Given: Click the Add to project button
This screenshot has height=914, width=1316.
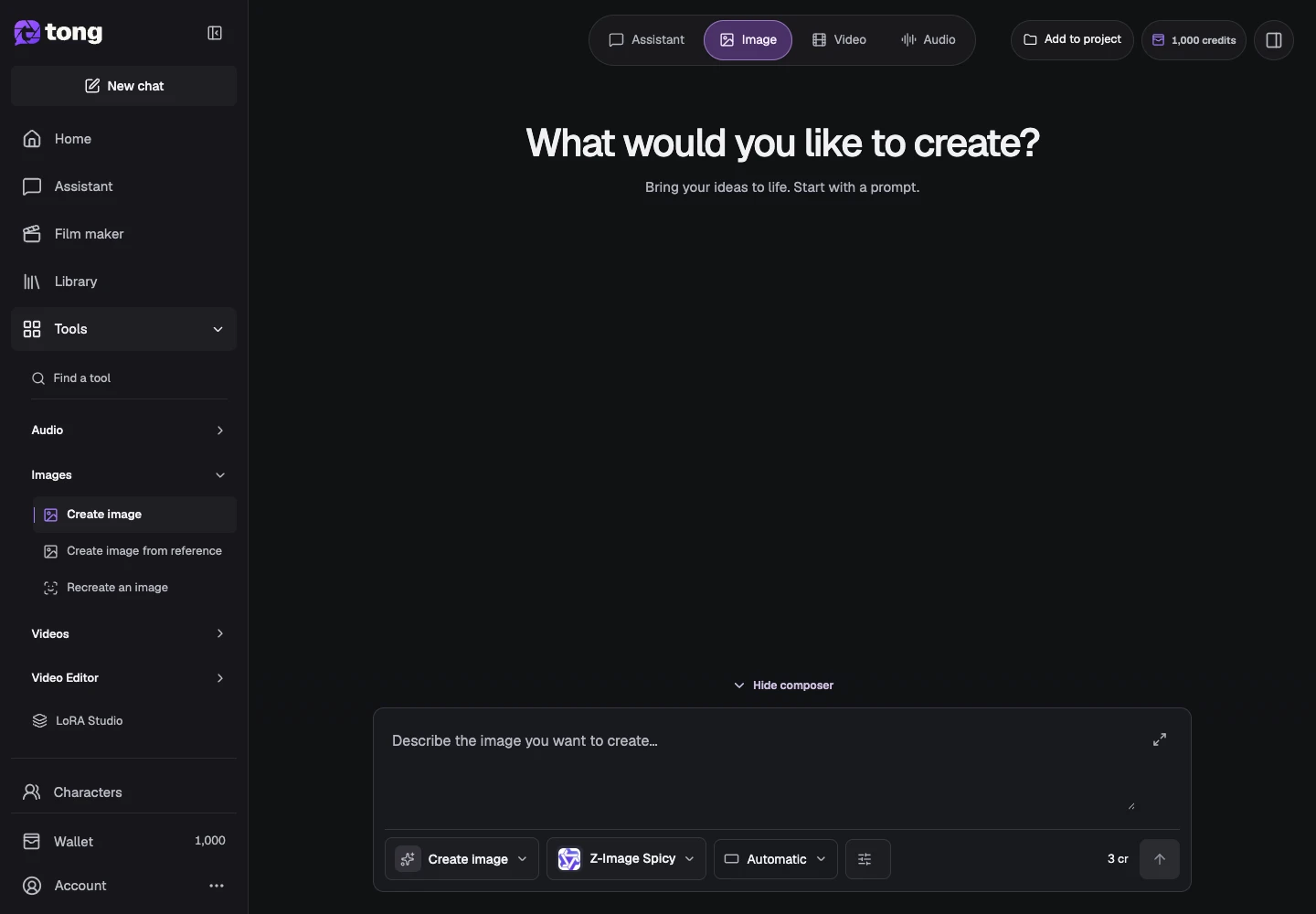Looking at the screenshot, I should coord(1072,40).
